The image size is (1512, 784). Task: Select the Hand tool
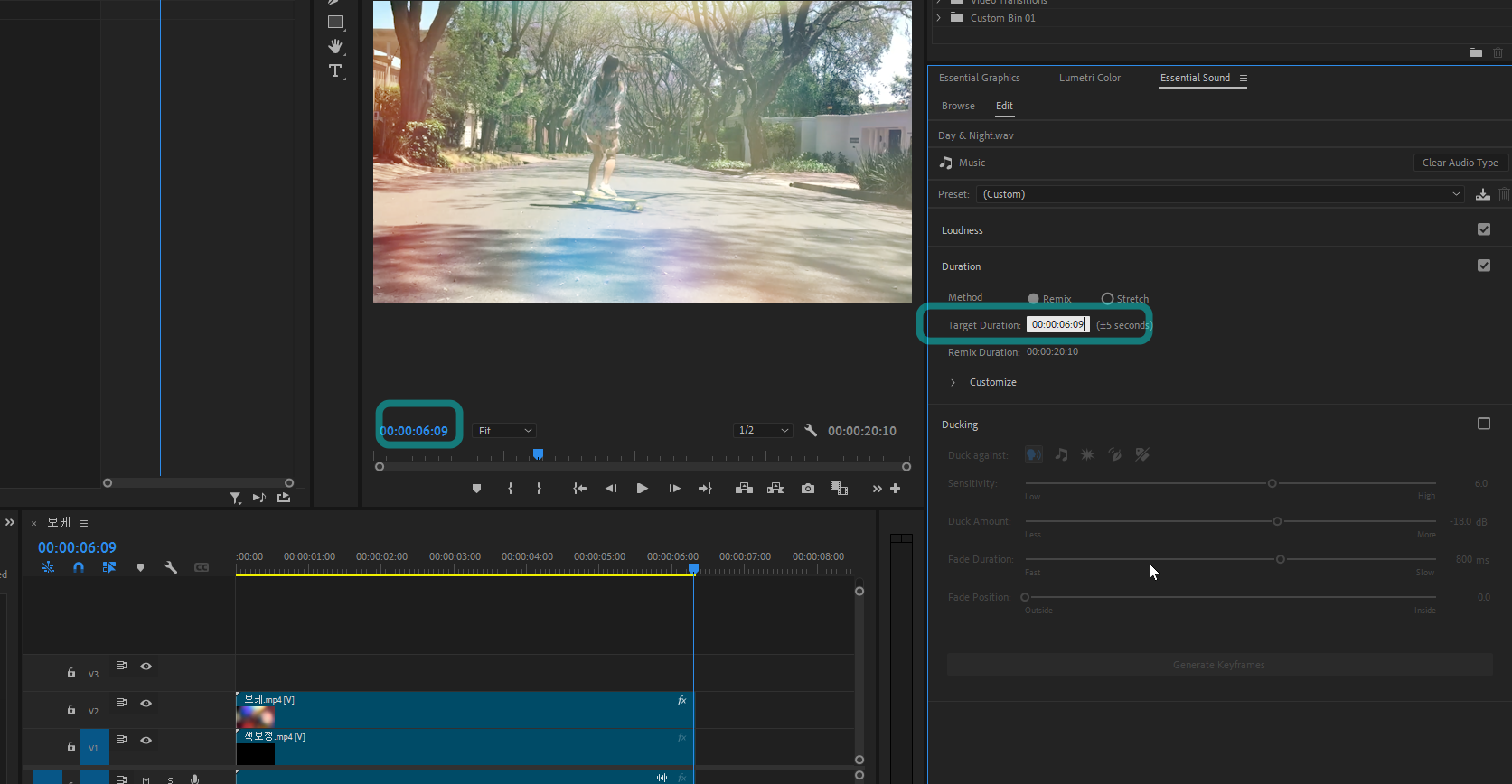[335, 46]
